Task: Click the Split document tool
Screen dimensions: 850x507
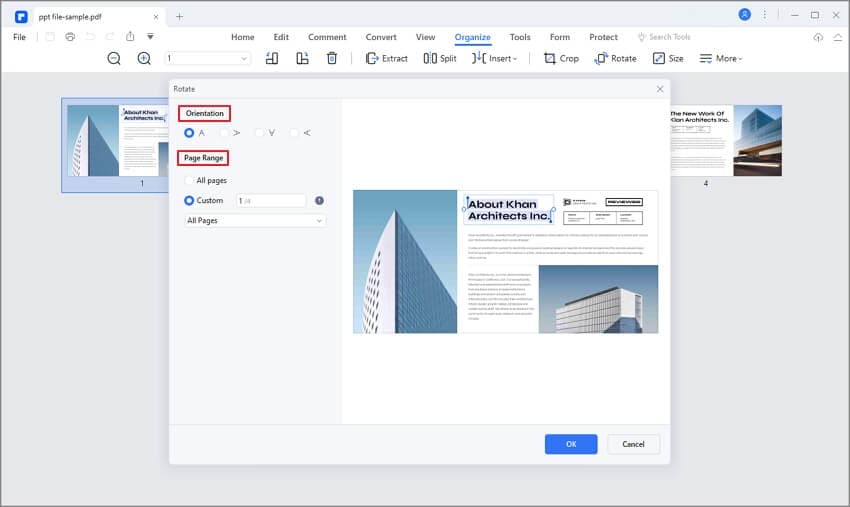Action: pos(440,58)
